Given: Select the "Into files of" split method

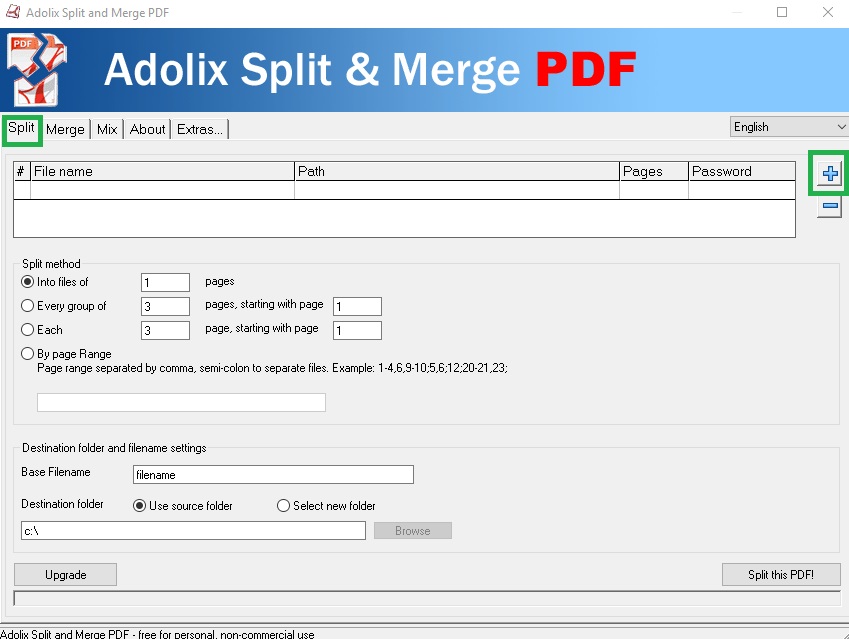Looking at the screenshot, I should tap(28, 282).
